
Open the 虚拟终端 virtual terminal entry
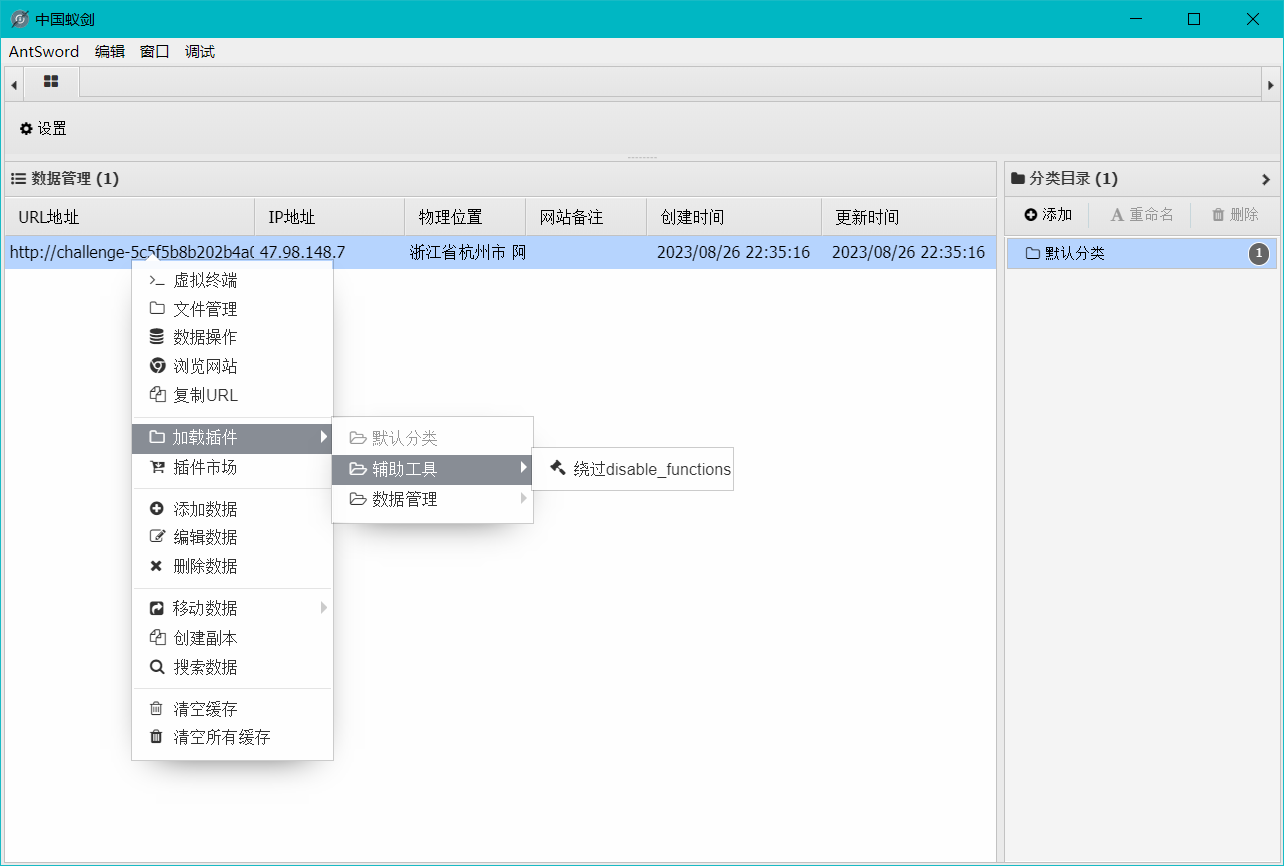click(205, 281)
